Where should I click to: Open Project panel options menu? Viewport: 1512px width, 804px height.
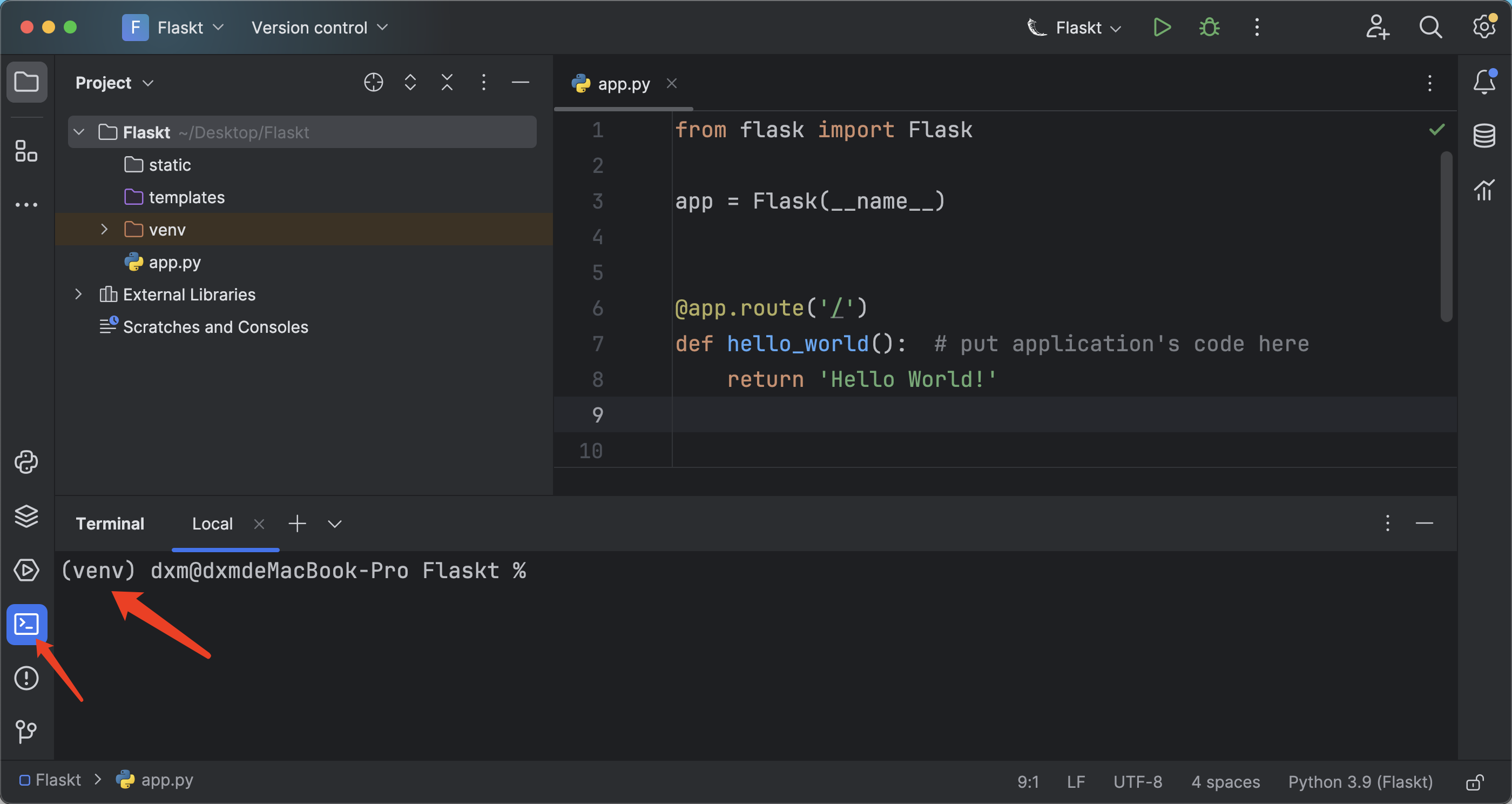pos(484,82)
